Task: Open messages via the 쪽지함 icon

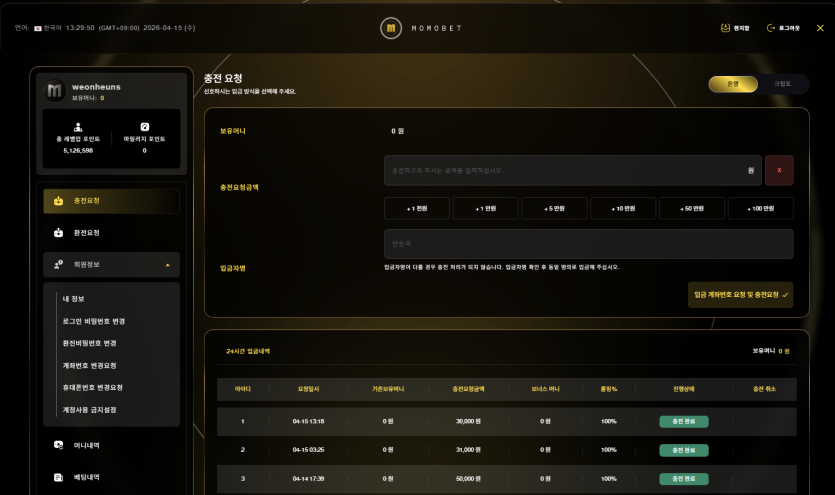Action: click(725, 28)
